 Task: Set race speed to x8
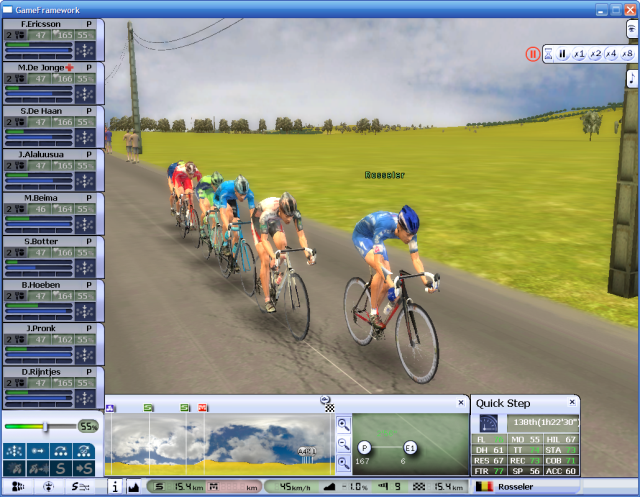coord(626,54)
